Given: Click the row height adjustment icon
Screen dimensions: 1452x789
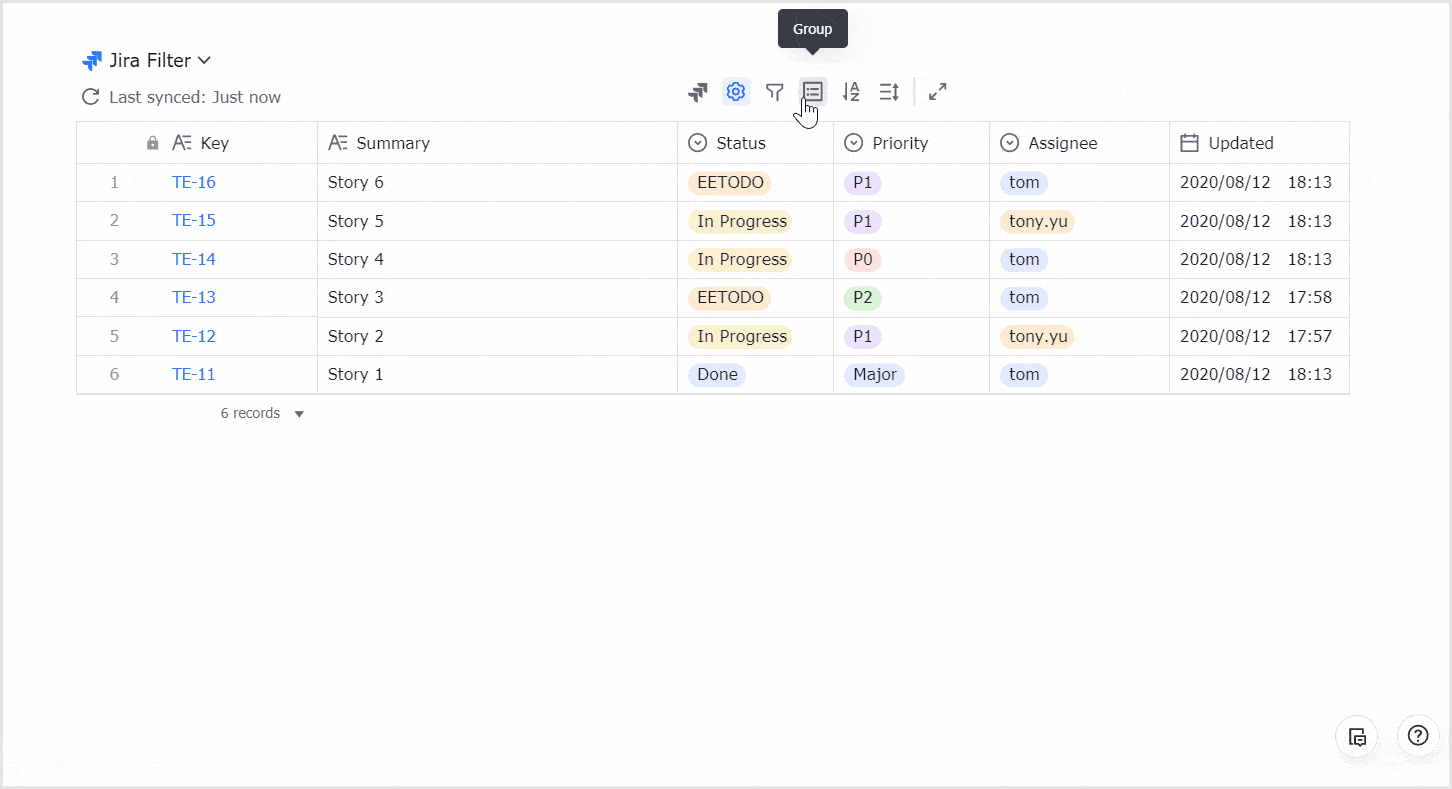Looking at the screenshot, I should click(x=889, y=91).
